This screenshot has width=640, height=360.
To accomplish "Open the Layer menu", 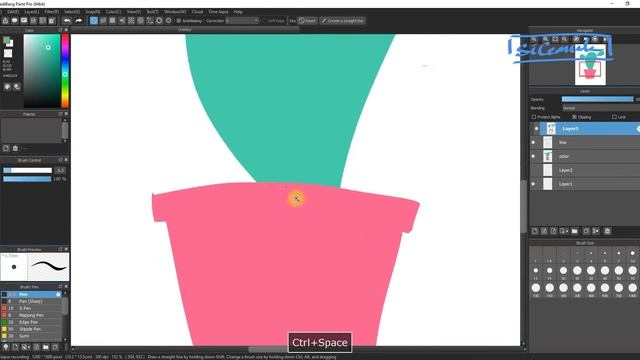I will pos(32,12).
